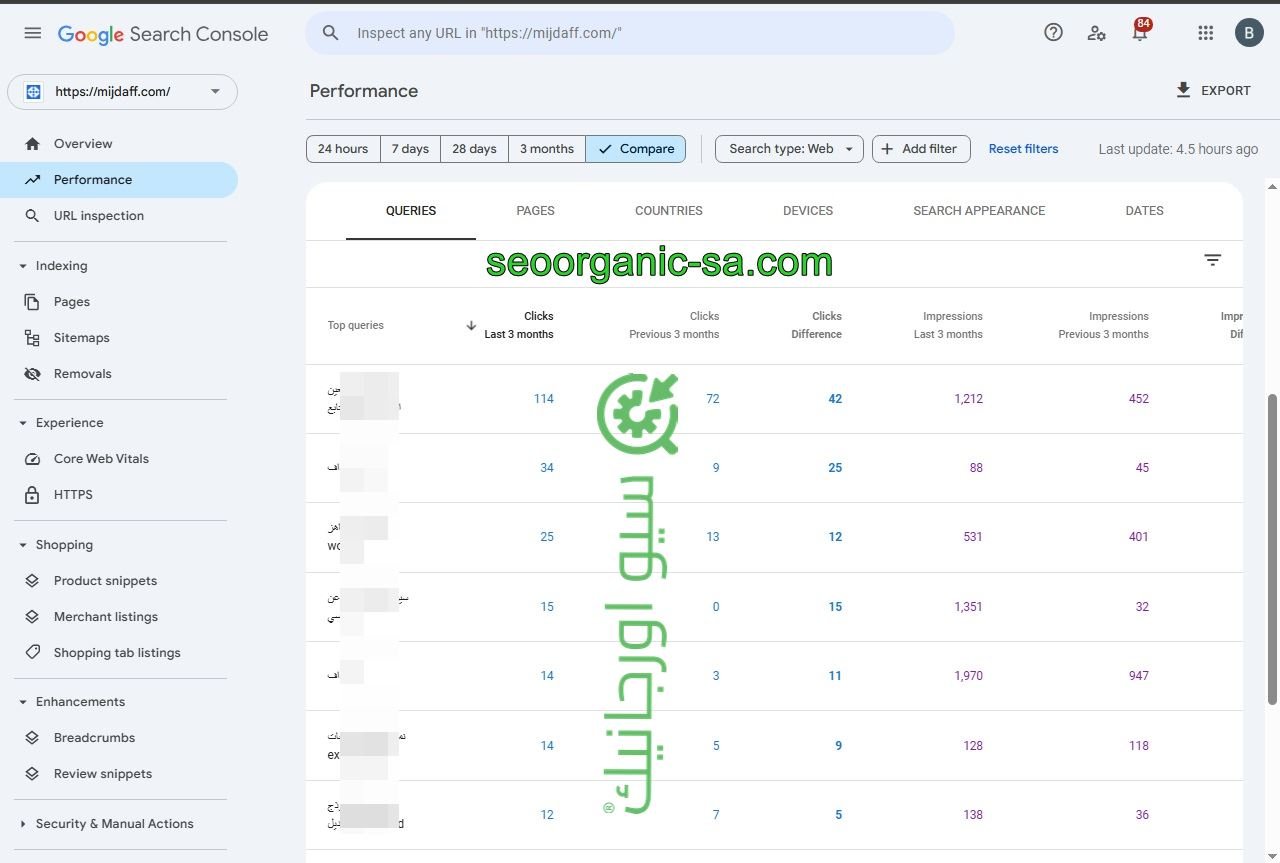This screenshot has height=863, width=1280.
Task: Switch to the Countries tab
Action: pyautogui.click(x=668, y=211)
